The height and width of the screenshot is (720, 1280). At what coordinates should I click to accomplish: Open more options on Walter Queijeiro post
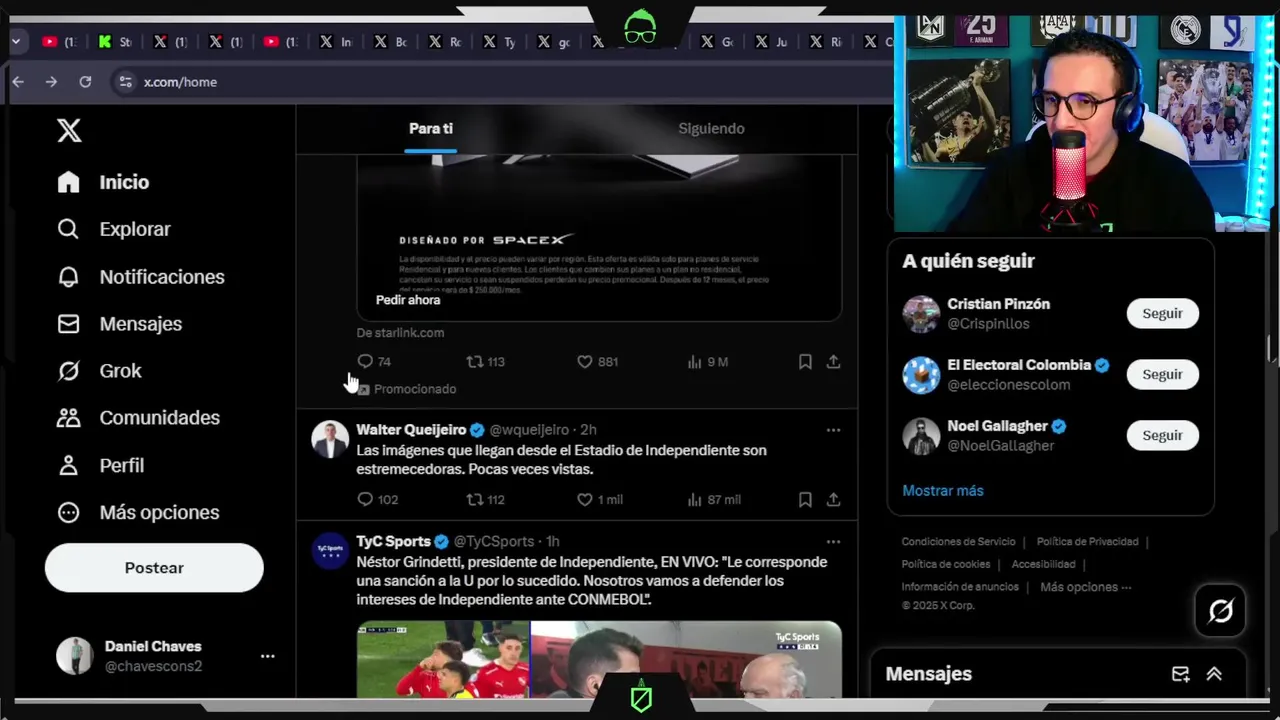click(x=833, y=430)
